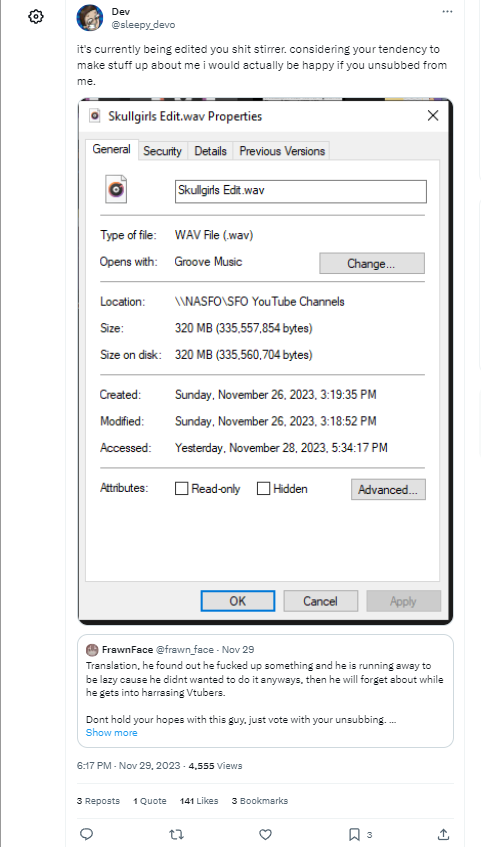Click the WAV file icon in Properties
Viewport: 481px width, 847px height.
pyautogui.click(x=116, y=189)
